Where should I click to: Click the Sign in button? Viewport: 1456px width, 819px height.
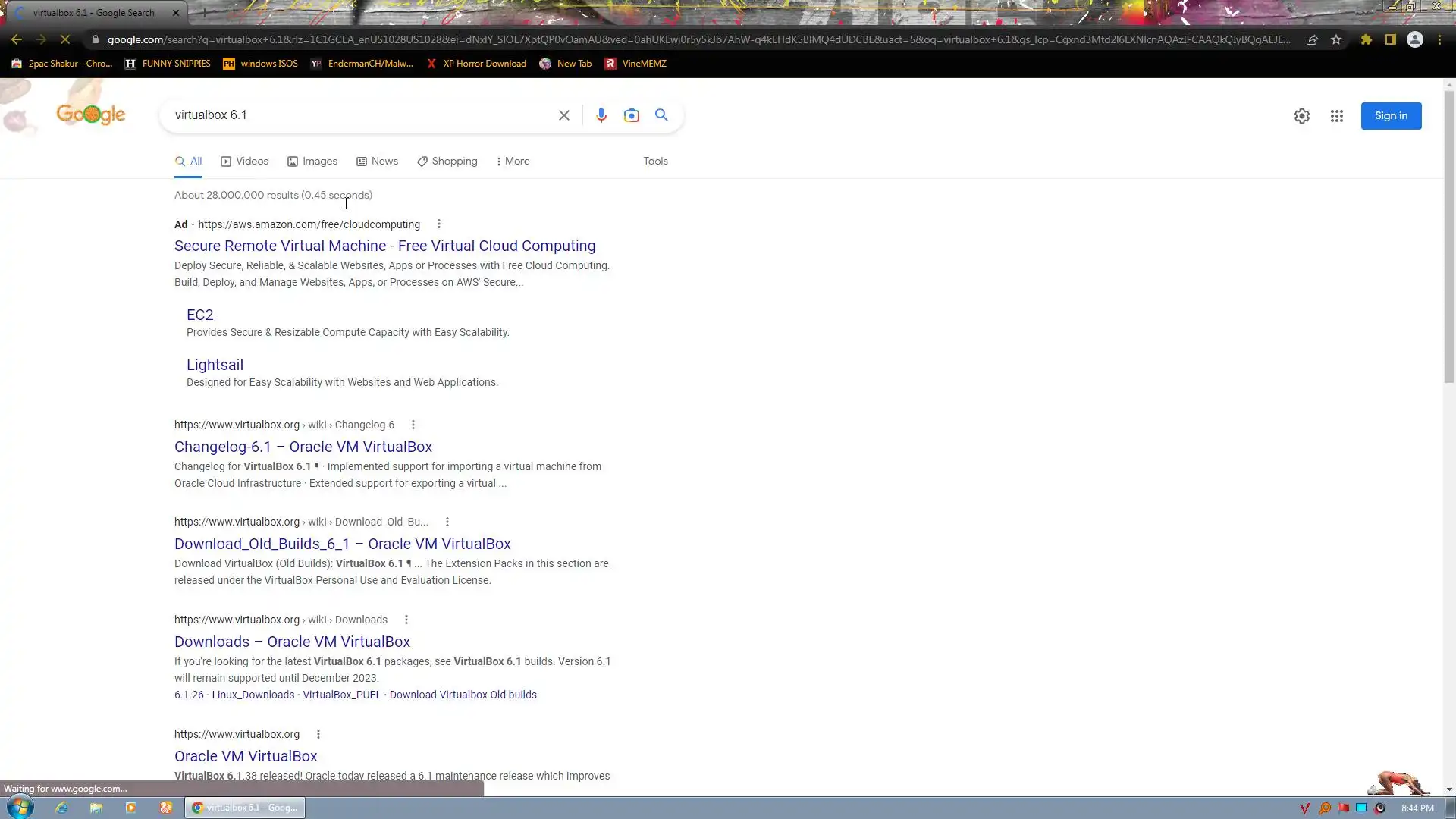point(1391,116)
